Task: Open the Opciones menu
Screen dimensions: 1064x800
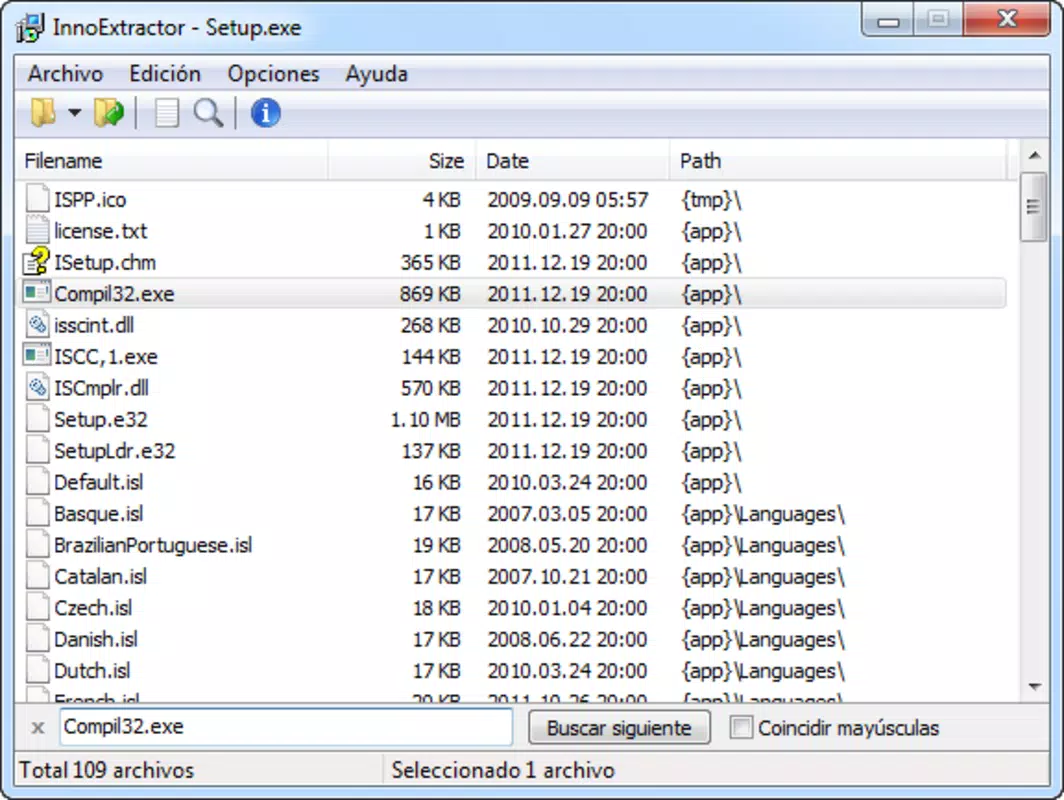Action: pyautogui.click(x=273, y=73)
